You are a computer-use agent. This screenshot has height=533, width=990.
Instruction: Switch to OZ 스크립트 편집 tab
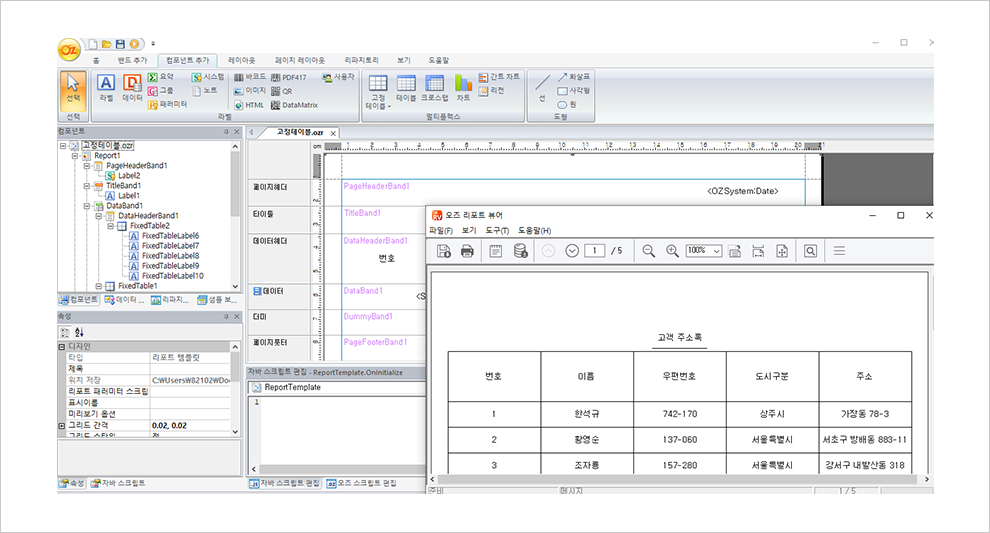coord(362,483)
